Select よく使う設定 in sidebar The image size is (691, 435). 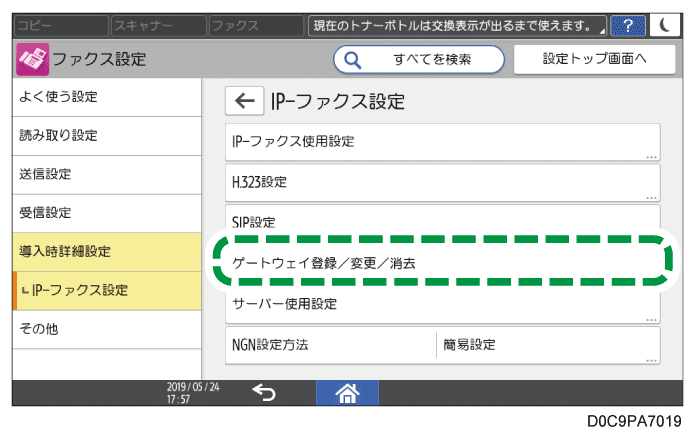pos(107,97)
